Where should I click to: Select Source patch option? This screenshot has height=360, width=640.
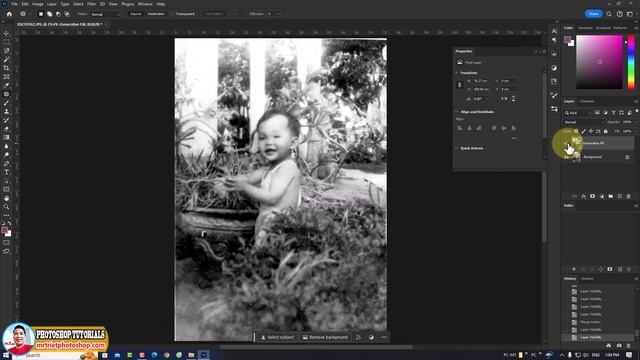point(136,14)
